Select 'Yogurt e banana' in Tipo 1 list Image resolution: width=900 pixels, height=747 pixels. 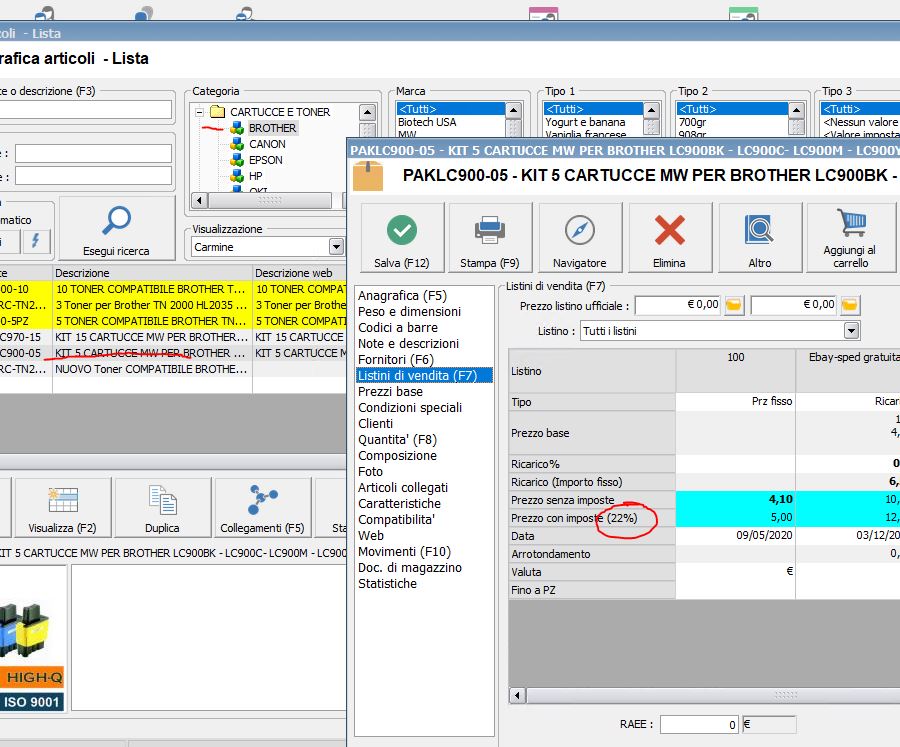coord(585,122)
